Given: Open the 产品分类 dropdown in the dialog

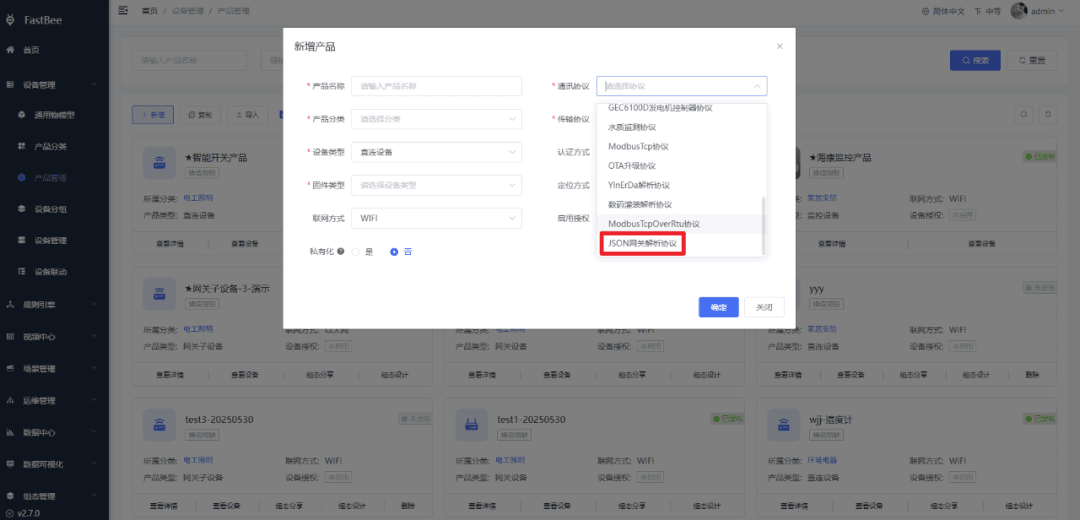Looking at the screenshot, I should pos(437,119).
